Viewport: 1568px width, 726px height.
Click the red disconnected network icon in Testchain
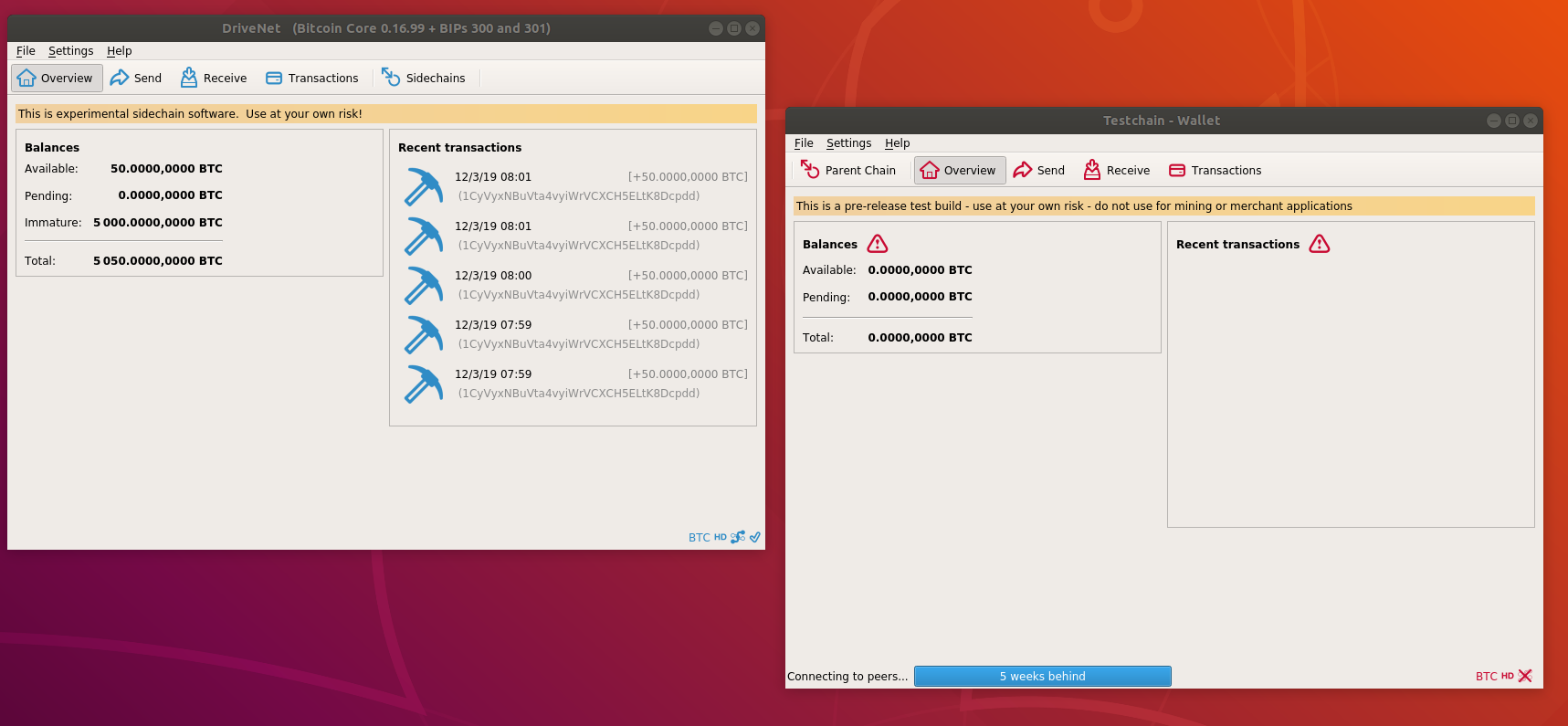(x=1525, y=676)
